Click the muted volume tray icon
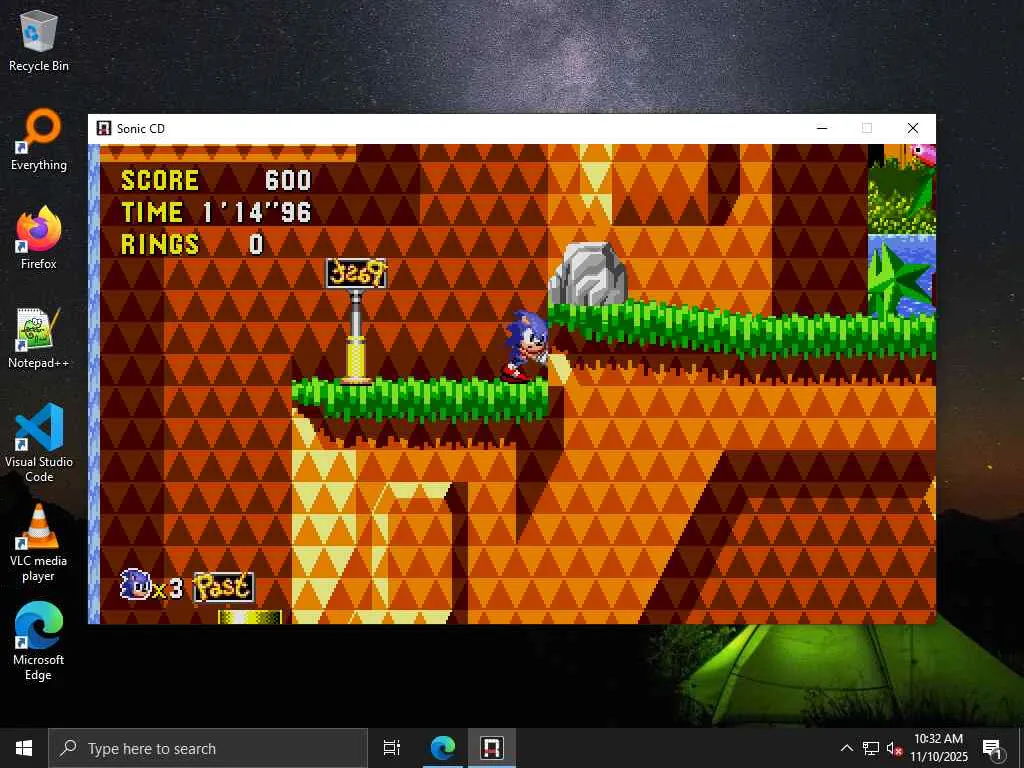 tap(894, 748)
